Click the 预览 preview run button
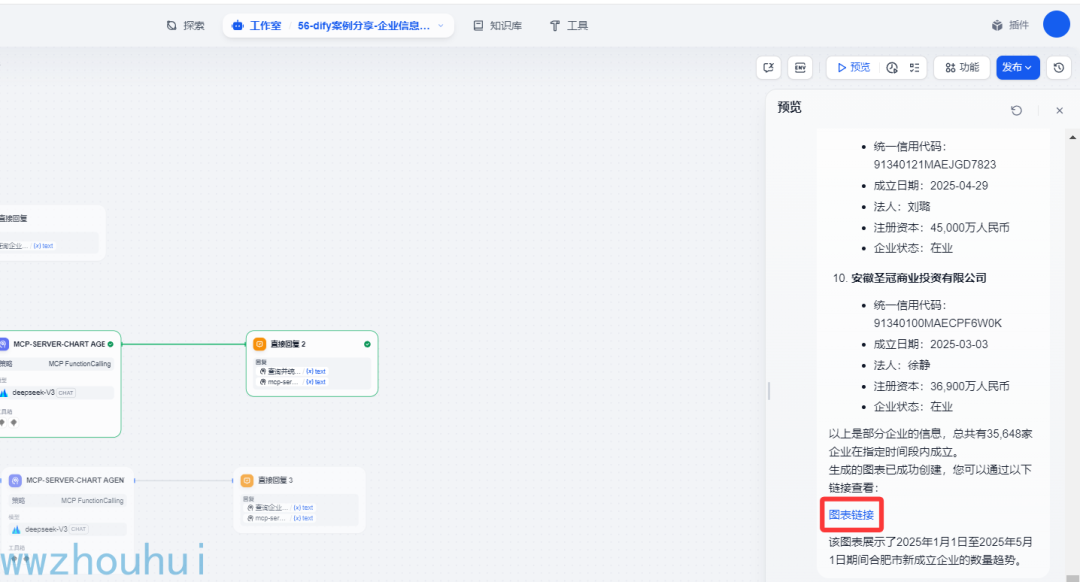This screenshot has height=582, width=1080. pyautogui.click(x=853, y=67)
